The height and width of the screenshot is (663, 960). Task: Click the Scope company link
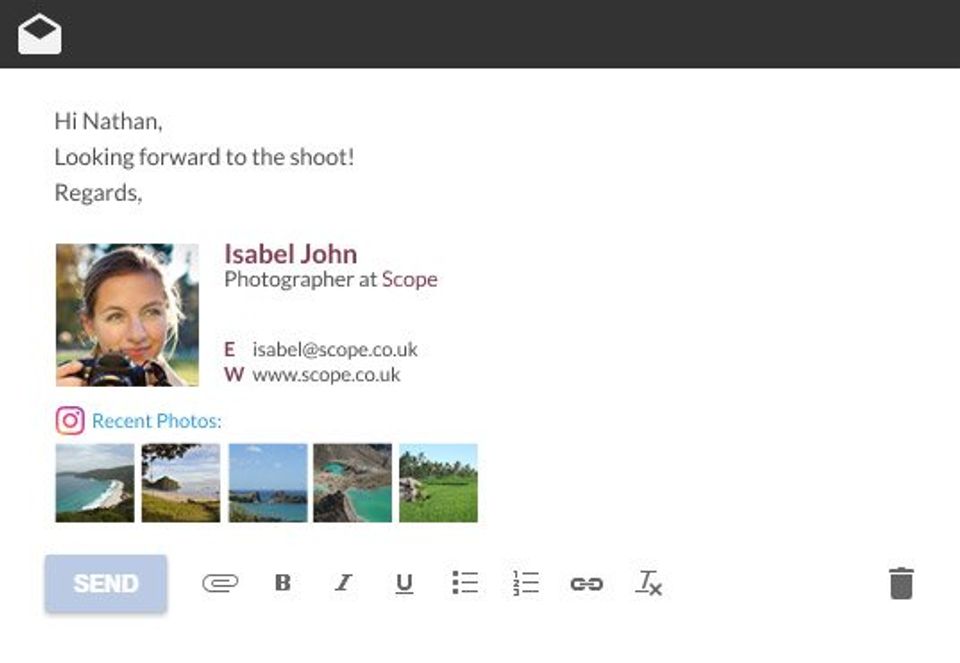click(x=410, y=280)
